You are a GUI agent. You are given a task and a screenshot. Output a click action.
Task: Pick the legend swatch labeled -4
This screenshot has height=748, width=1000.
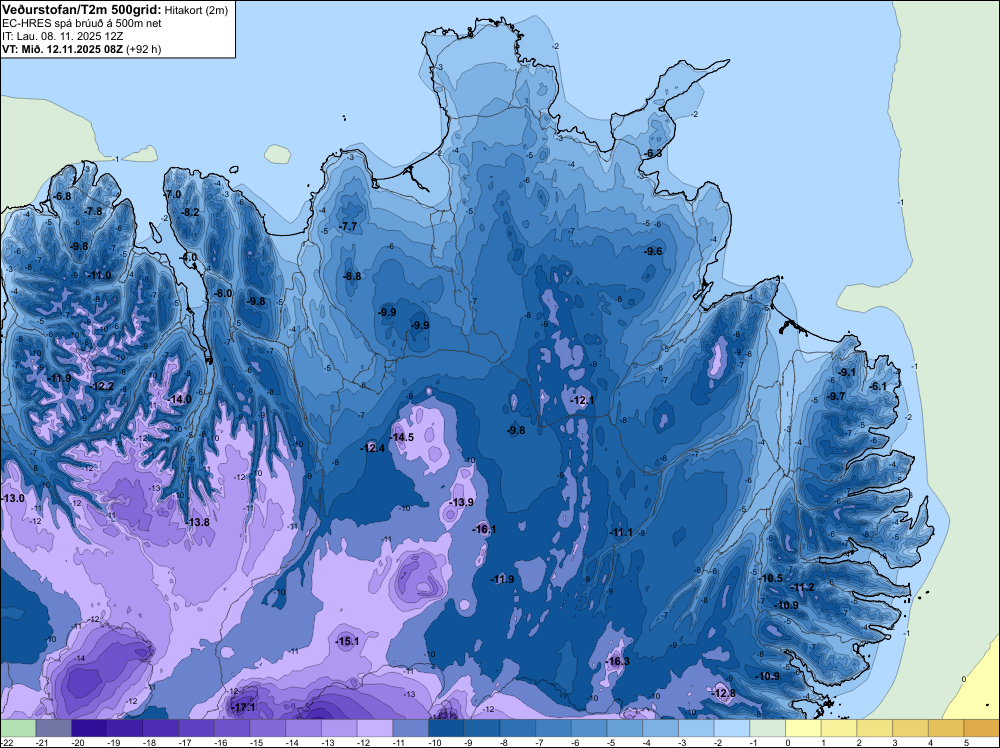tap(661, 728)
